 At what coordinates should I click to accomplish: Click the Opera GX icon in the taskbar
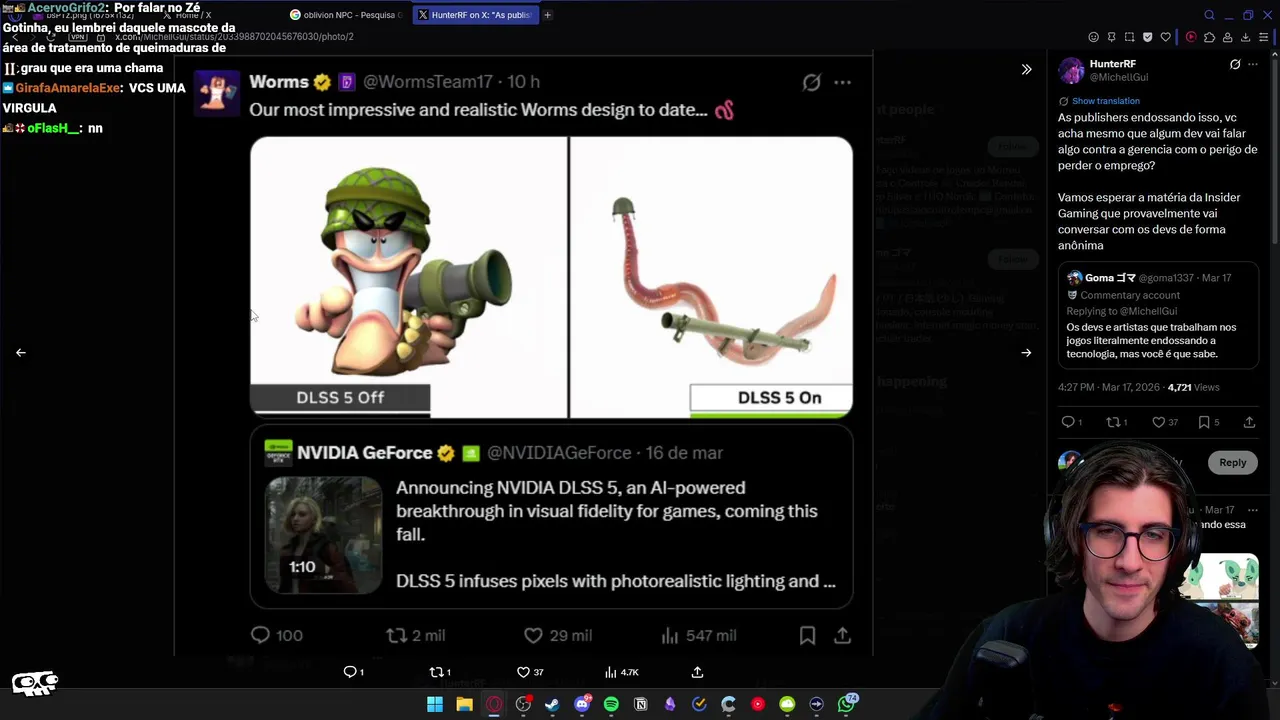[x=494, y=704]
